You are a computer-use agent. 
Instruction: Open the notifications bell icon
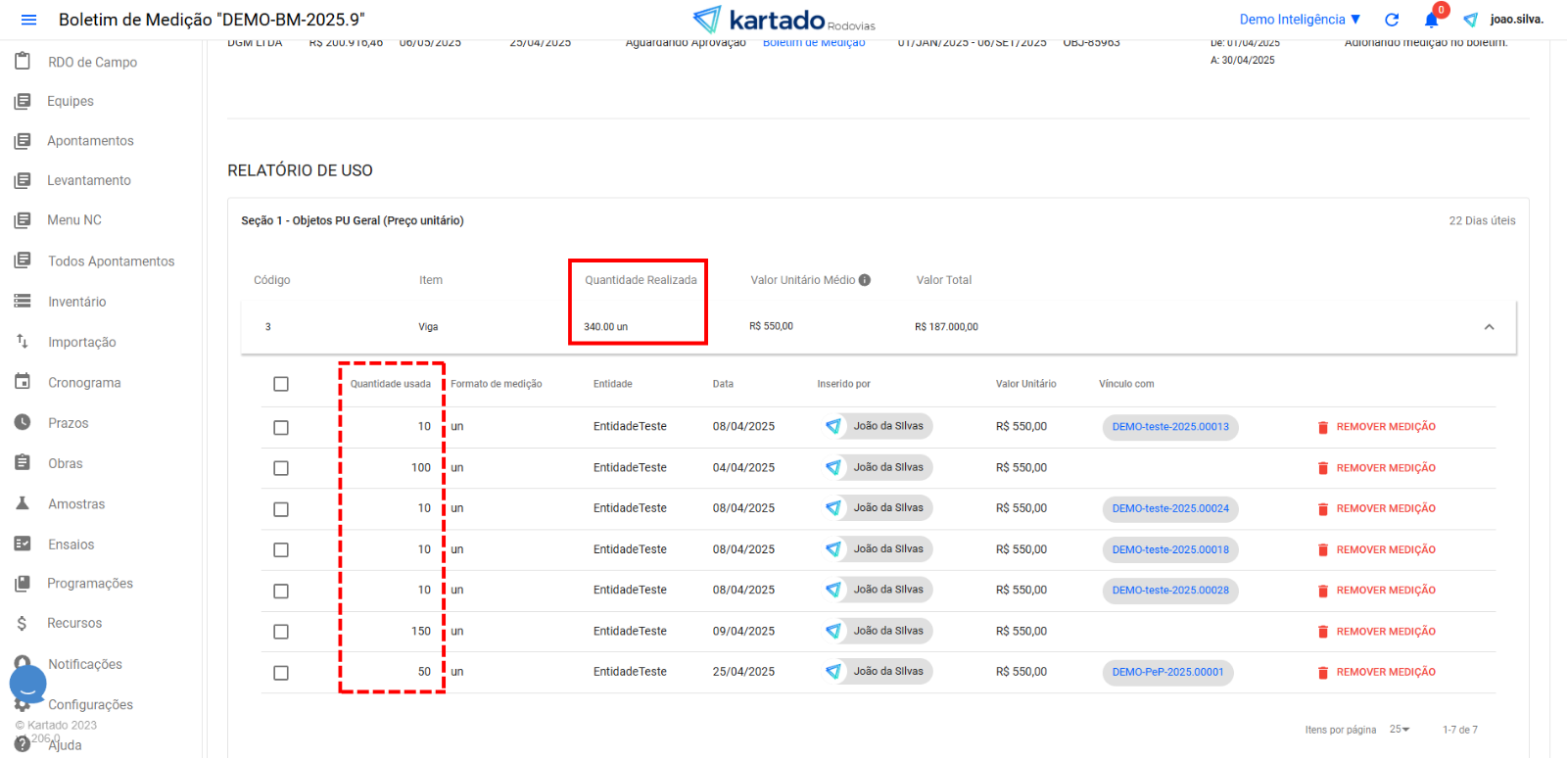pos(1432,20)
